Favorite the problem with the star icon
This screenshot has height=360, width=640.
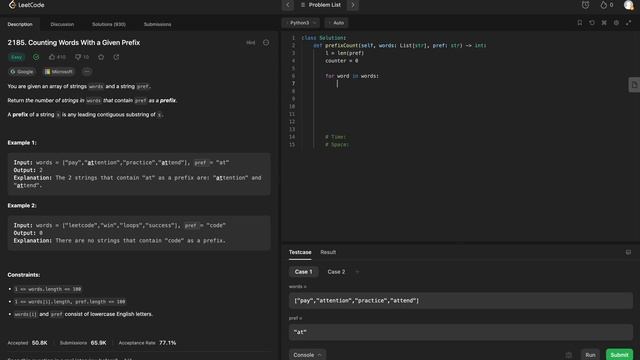click(101, 57)
